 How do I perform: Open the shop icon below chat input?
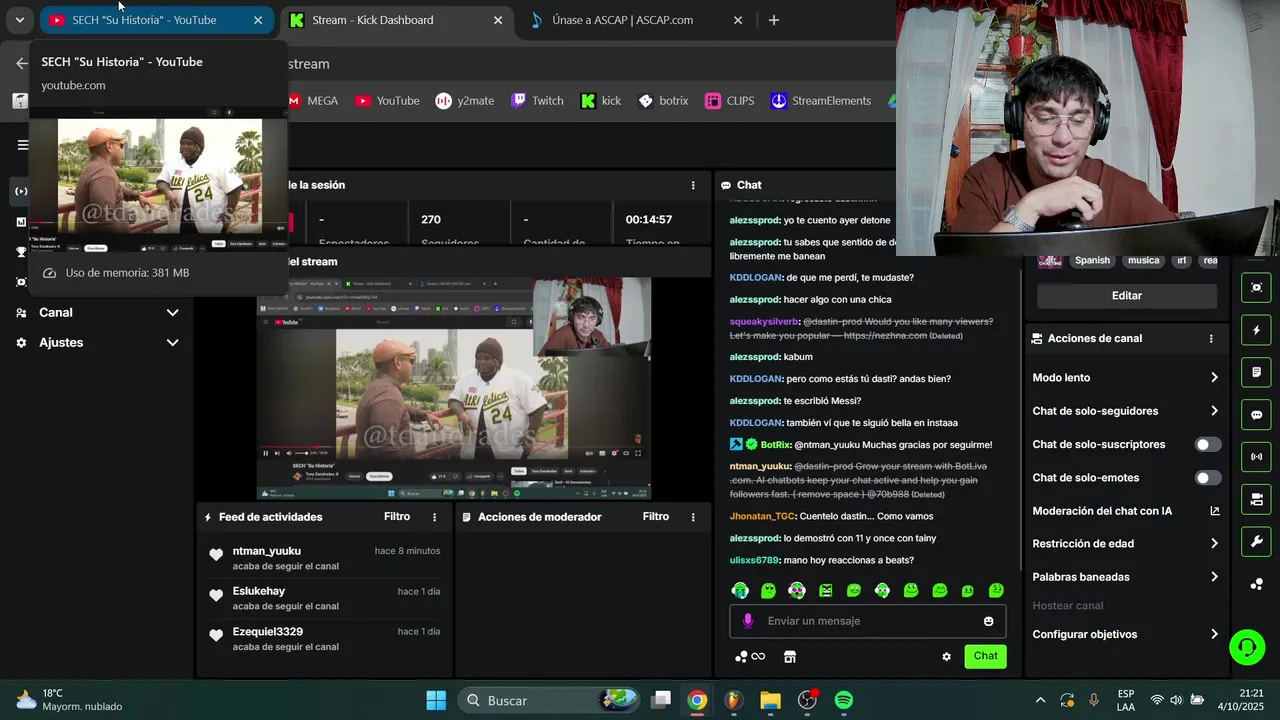click(790, 657)
